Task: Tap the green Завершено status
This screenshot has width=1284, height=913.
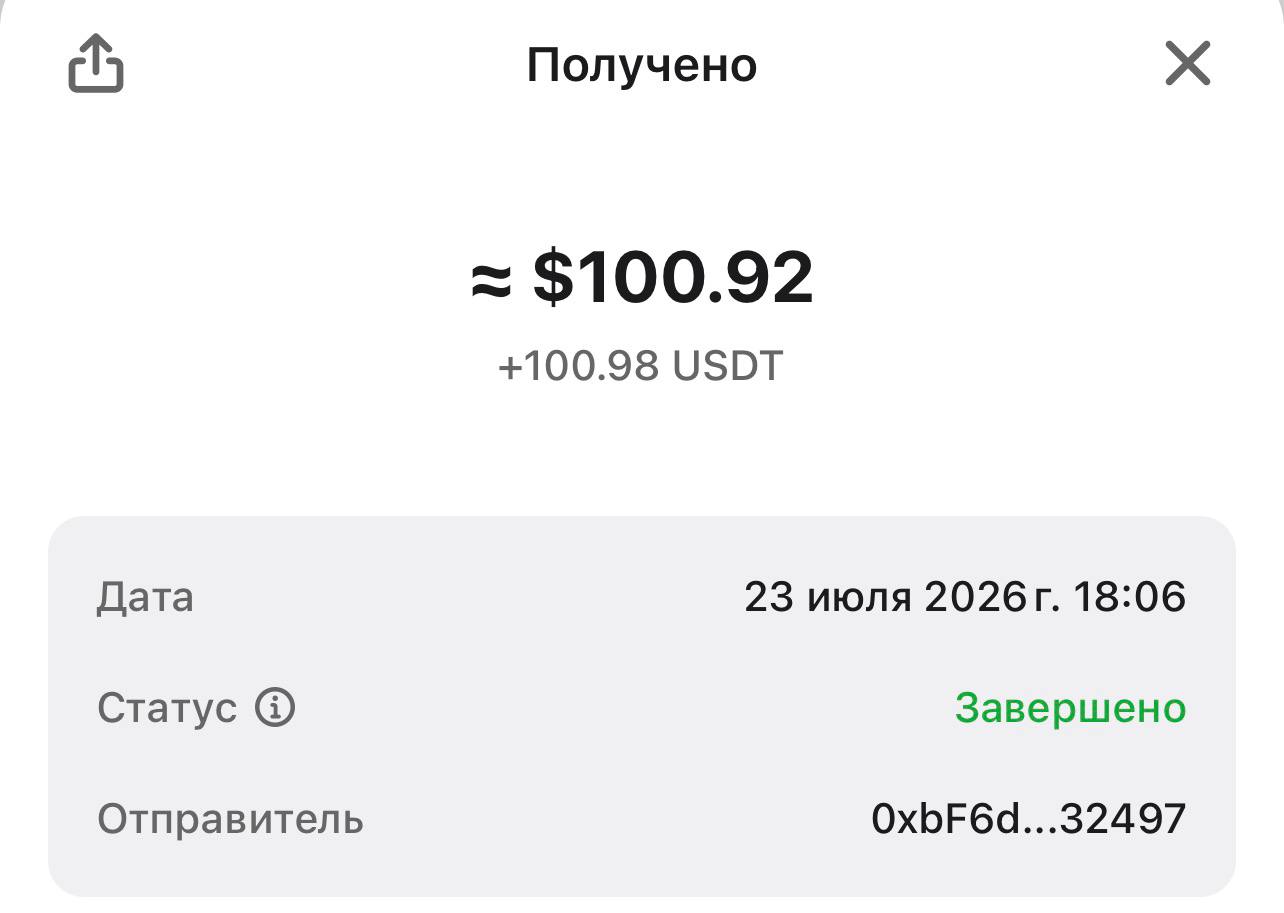Action: pyautogui.click(x=1071, y=708)
